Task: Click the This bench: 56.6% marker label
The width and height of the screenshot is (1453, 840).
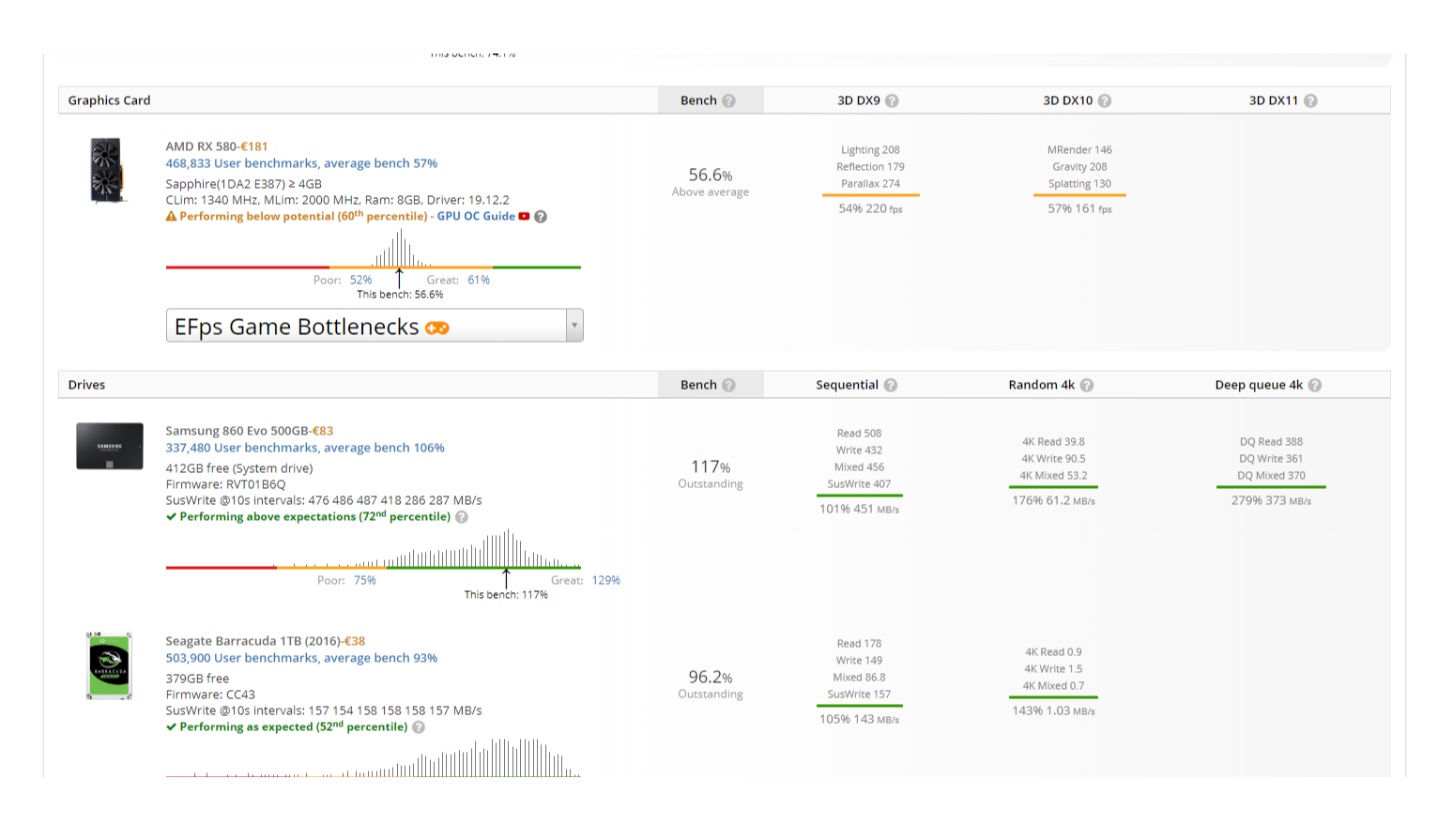Action: [400, 295]
